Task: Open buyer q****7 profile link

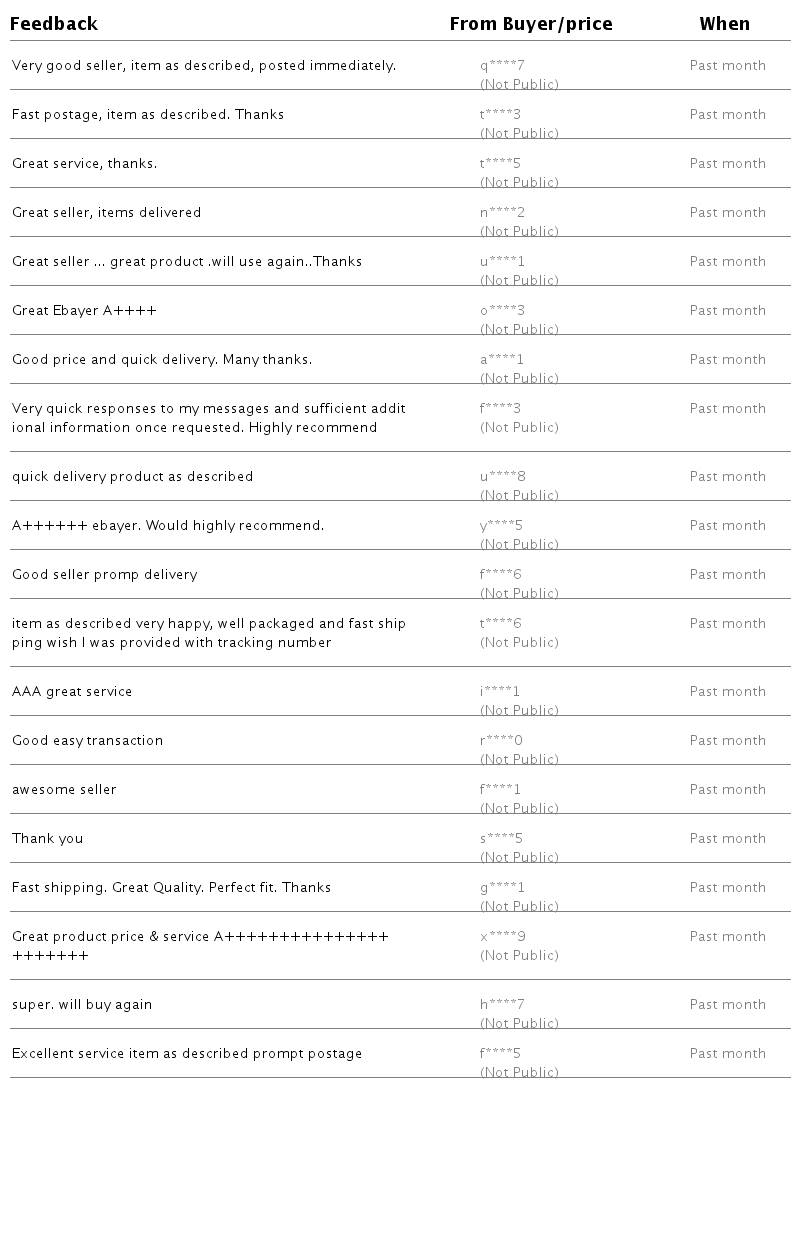Action: 502,66
